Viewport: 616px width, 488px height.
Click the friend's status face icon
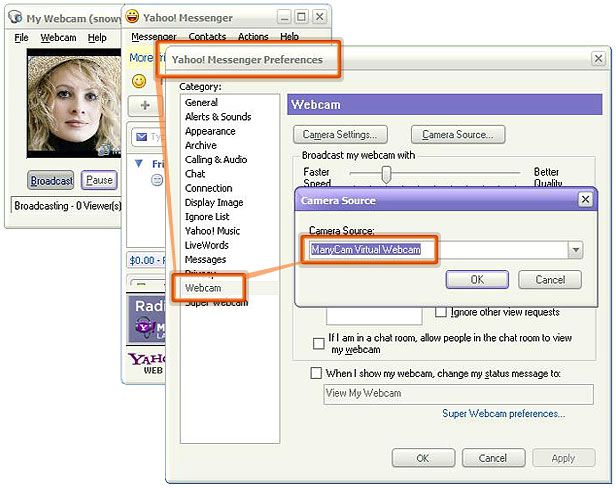pyautogui.click(x=156, y=180)
